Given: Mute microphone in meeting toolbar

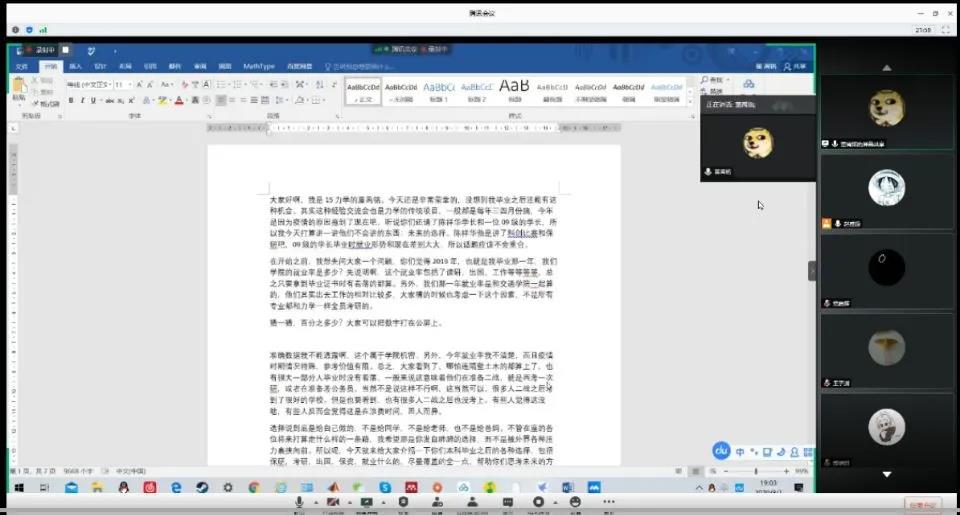Looking at the screenshot, I should tap(299, 502).
